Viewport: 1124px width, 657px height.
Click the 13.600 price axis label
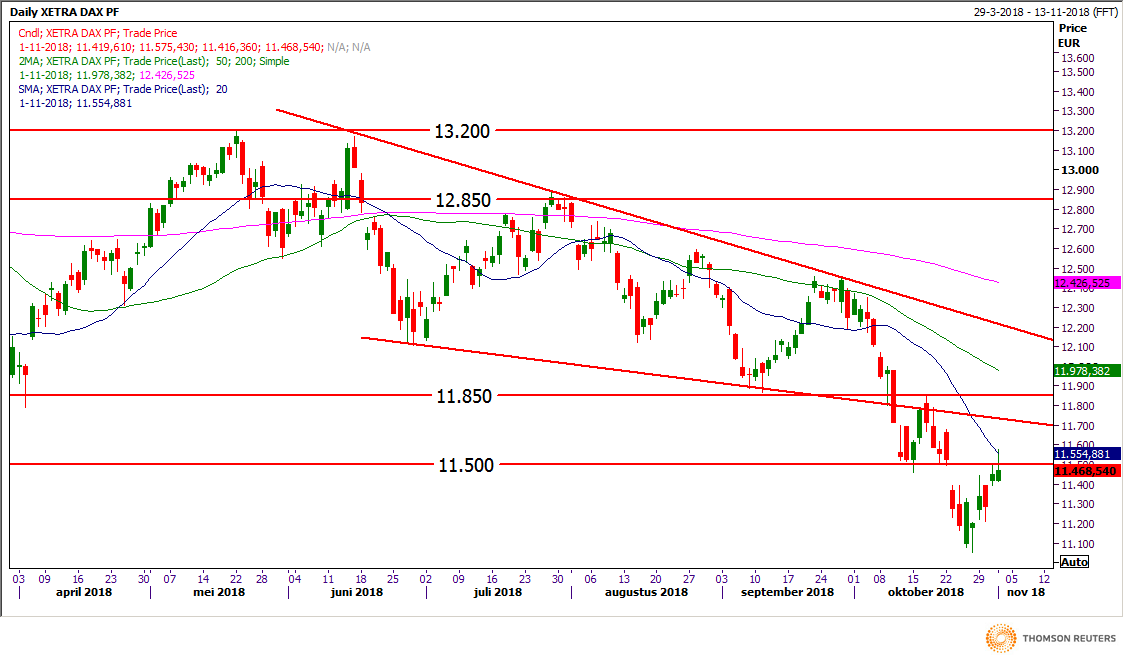coord(1077,58)
